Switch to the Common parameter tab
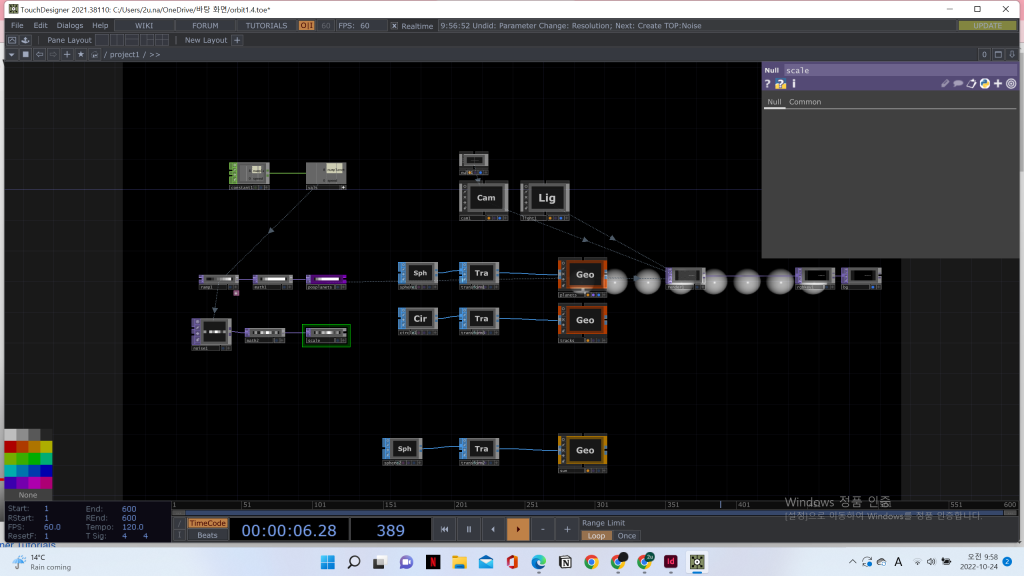Viewport: 1024px width, 576px height. point(805,102)
